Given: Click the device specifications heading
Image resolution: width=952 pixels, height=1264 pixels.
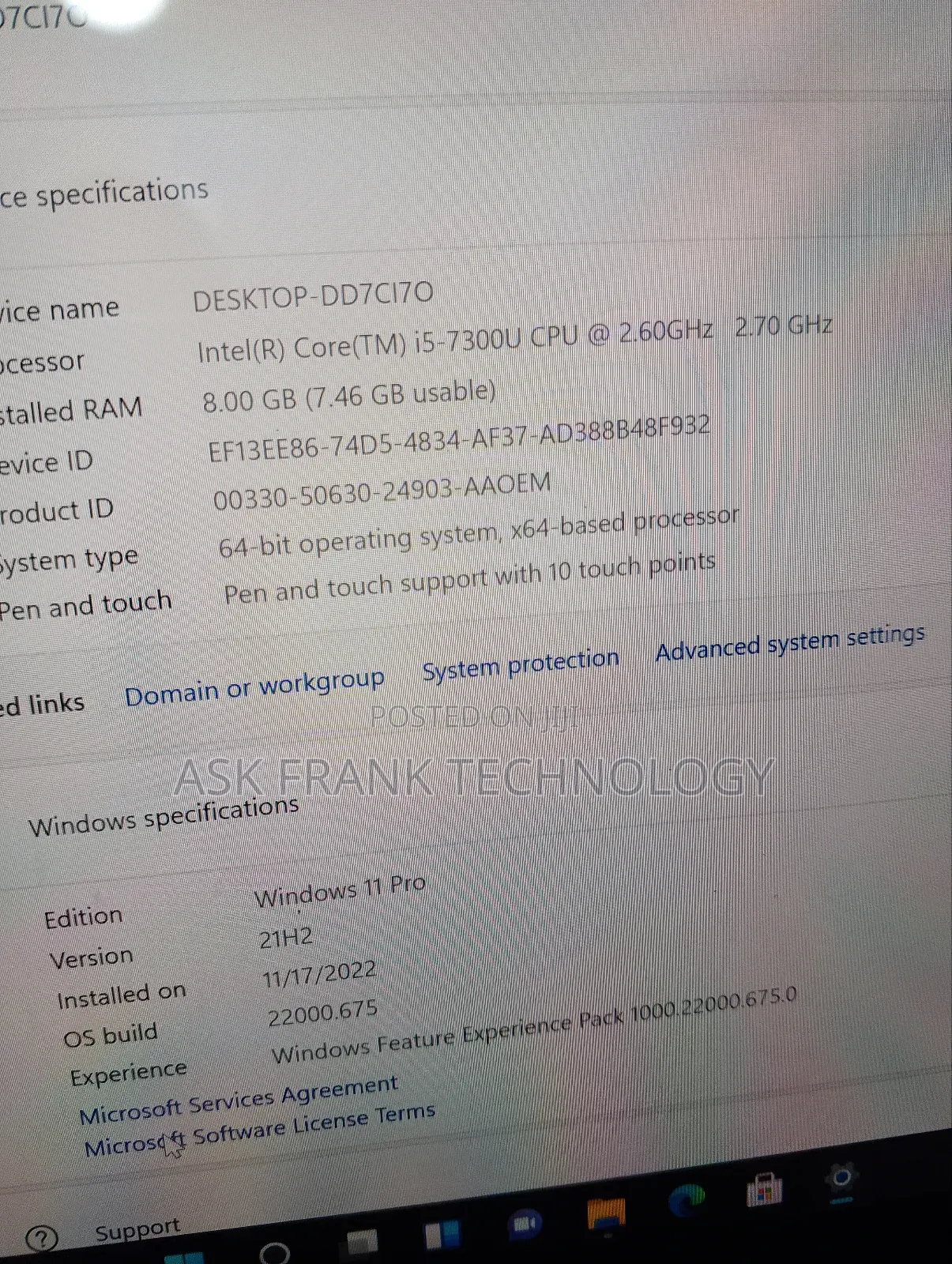Looking at the screenshot, I should (x=103, y=194).
